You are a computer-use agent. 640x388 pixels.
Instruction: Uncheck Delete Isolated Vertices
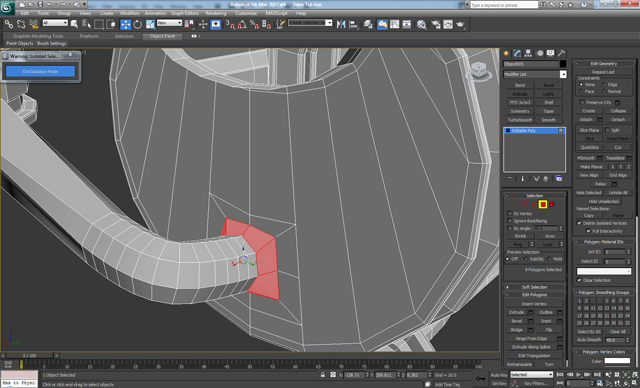[x=579, y=223]
